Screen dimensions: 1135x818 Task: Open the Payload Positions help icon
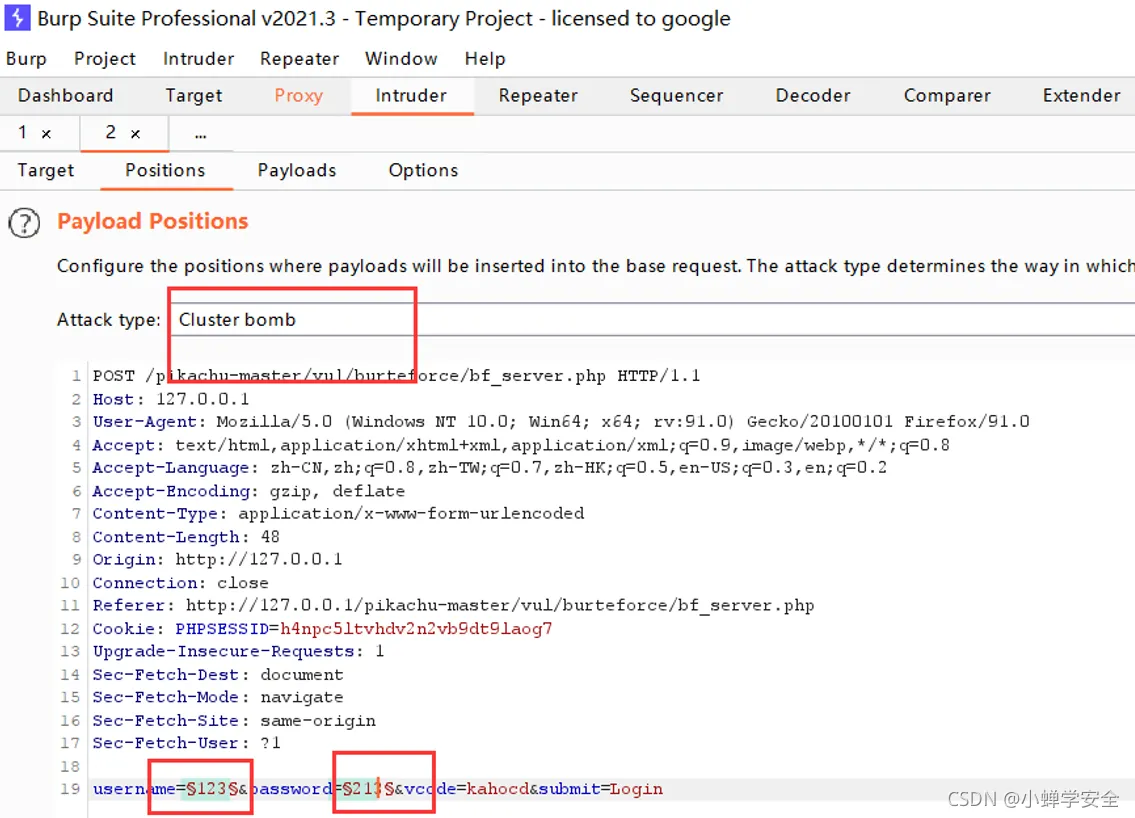25,223
